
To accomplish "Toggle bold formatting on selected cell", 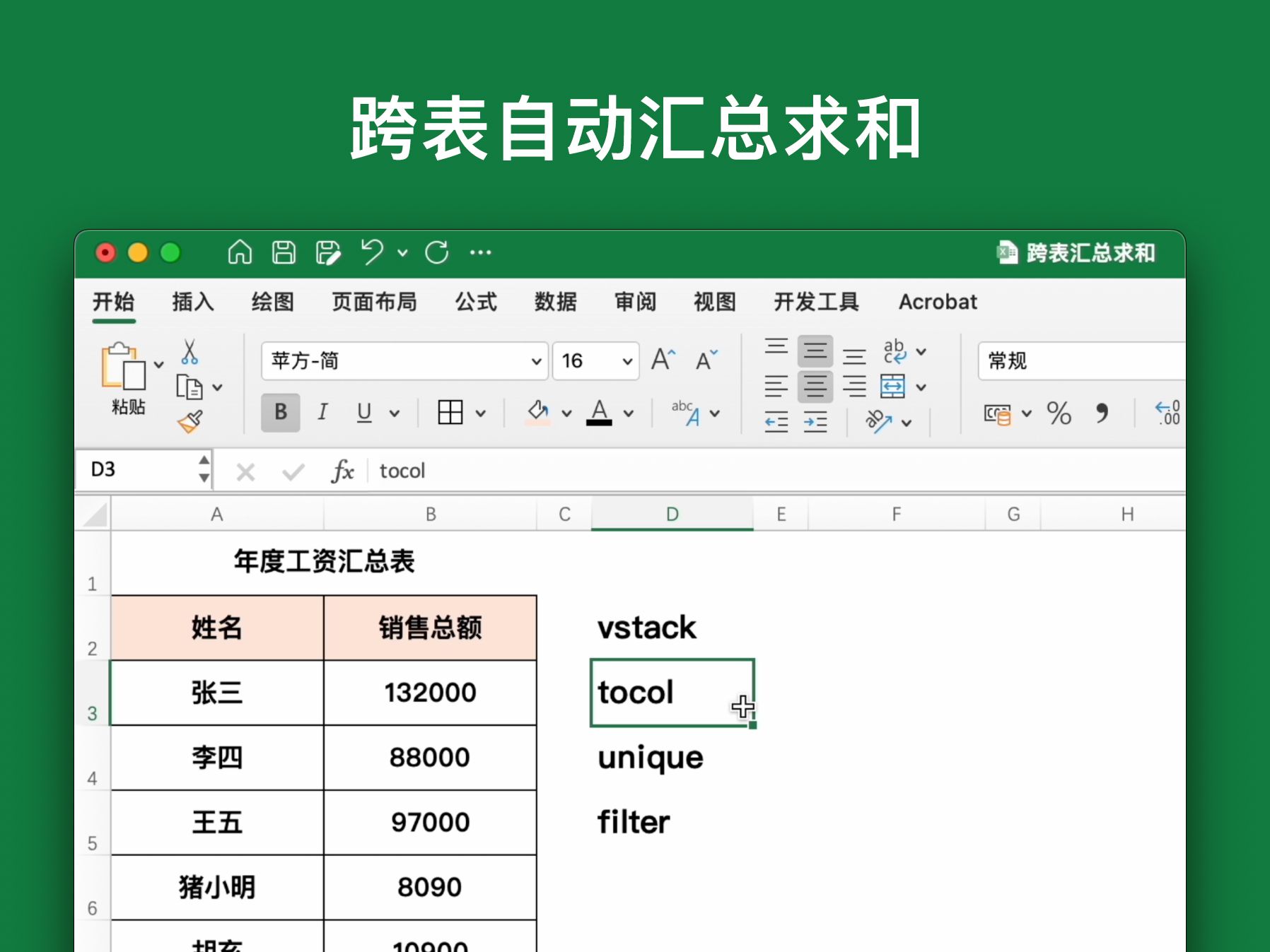I will click(x=280, y=413).
